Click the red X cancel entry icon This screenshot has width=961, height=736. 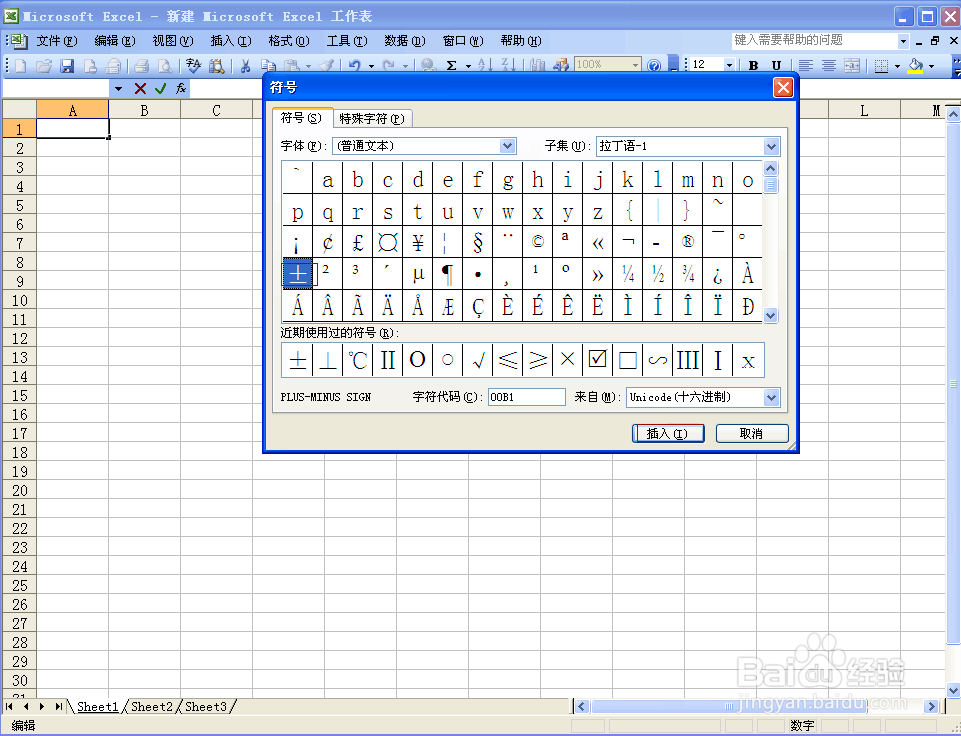140,89
